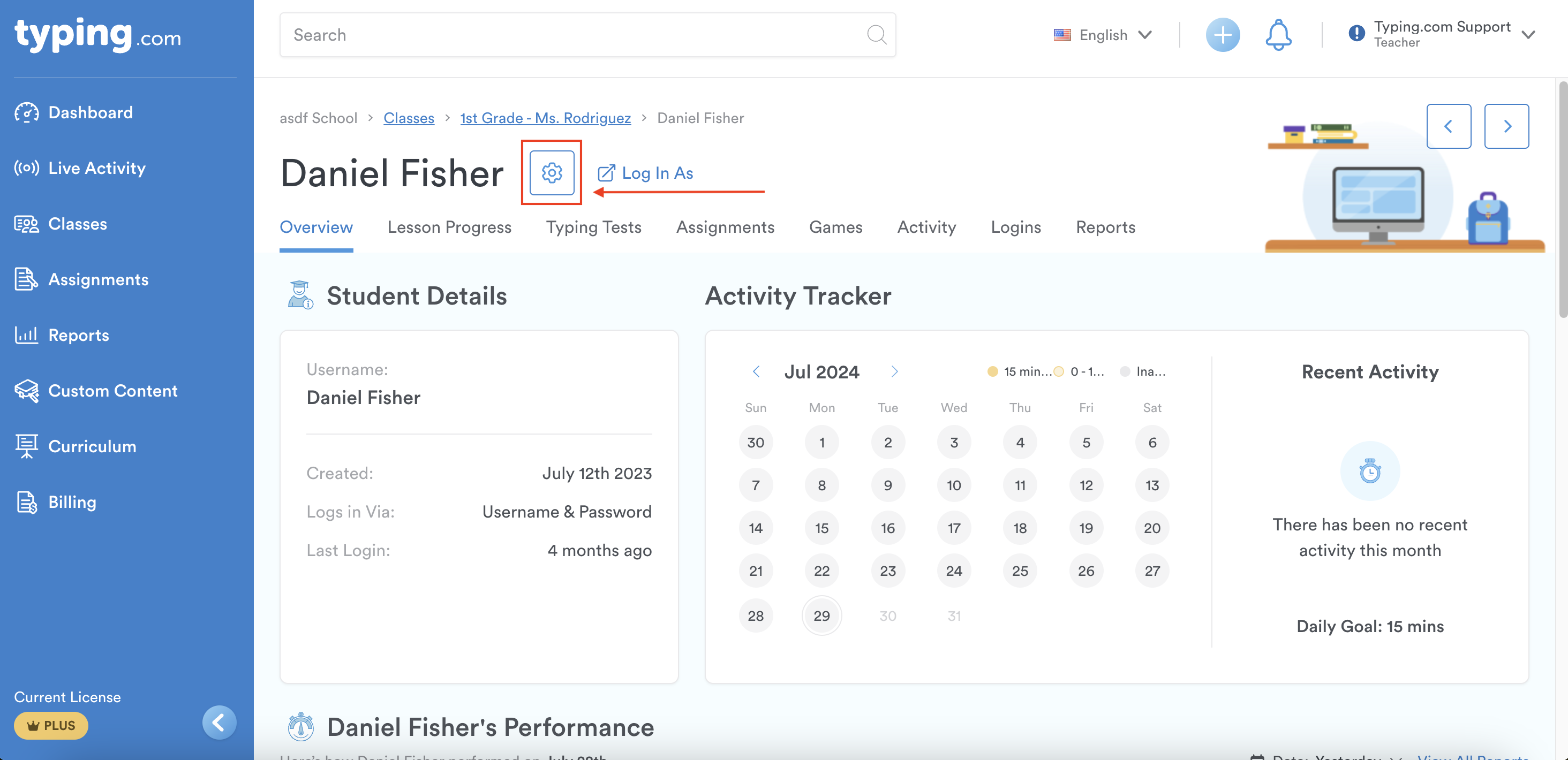This screenshot has height=760, width=1568.
Task: Go to previous student arrow
Action: (x=1448, y=126)
